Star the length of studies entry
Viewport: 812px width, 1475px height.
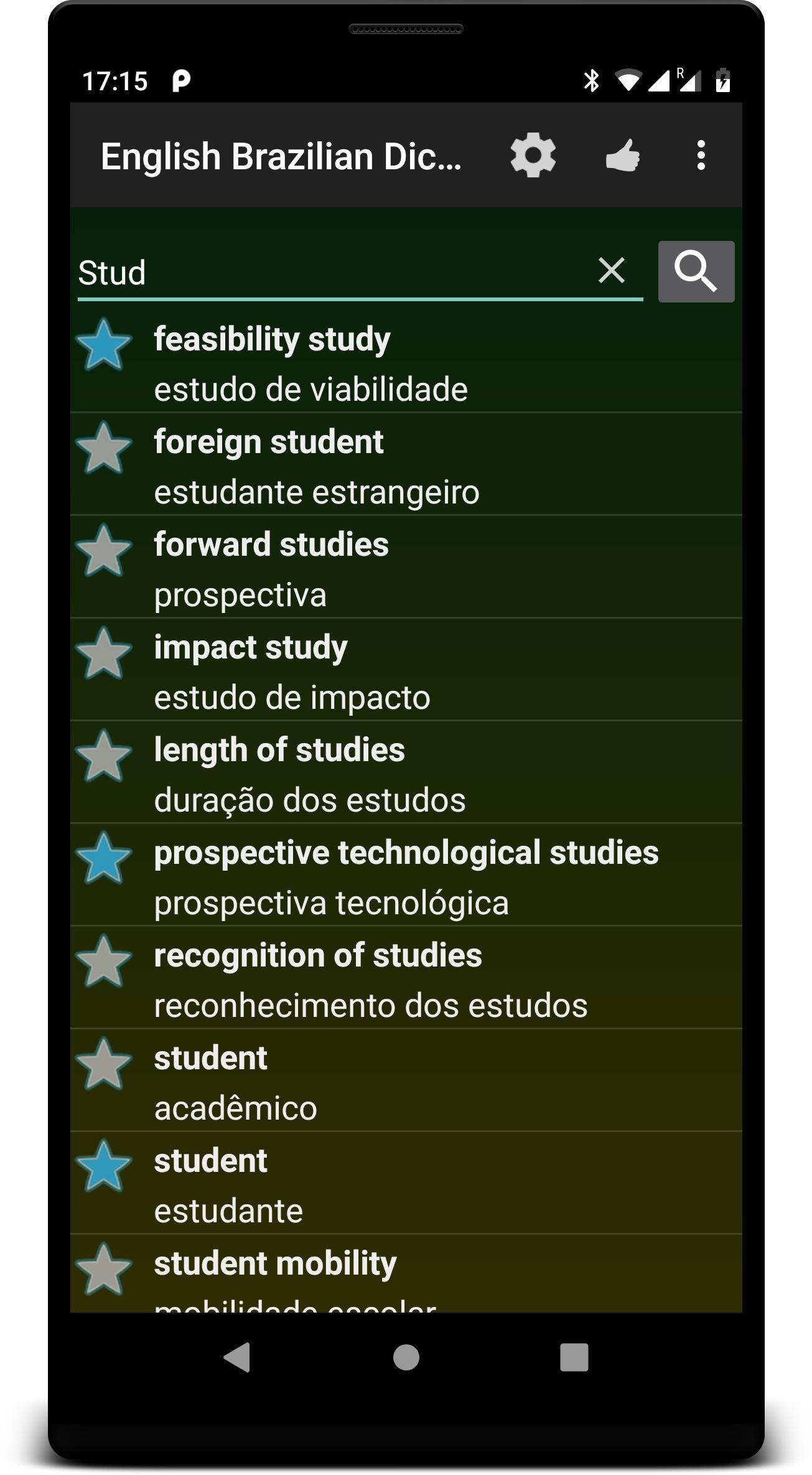coord(103,756)
